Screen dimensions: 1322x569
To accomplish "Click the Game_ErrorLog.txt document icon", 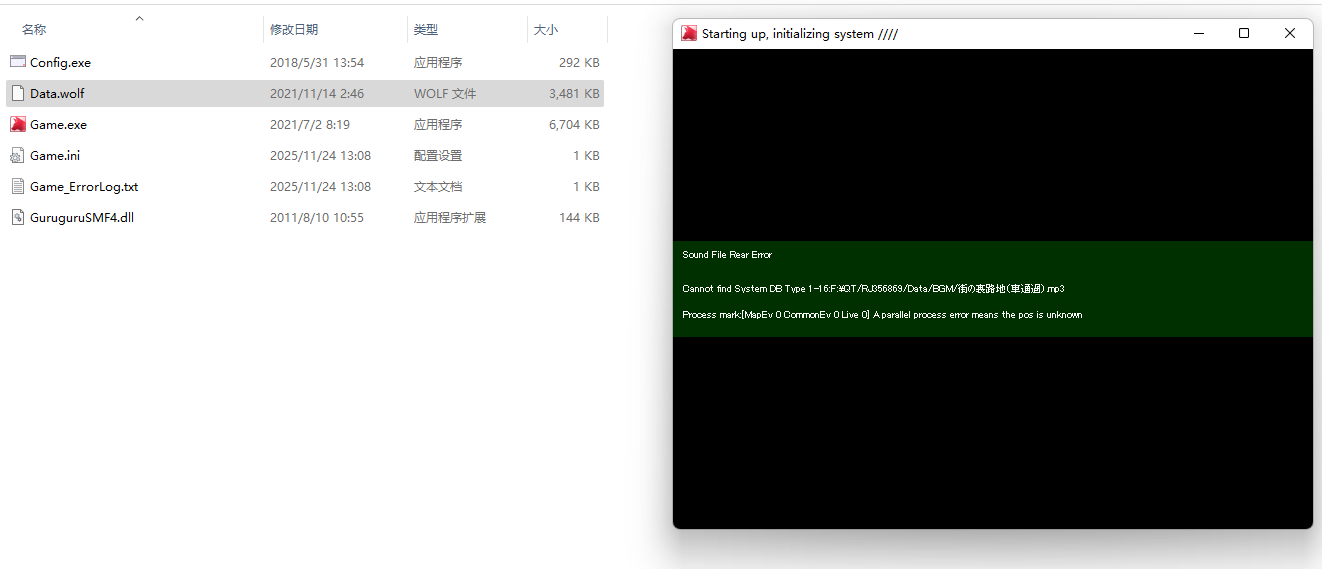I will click(x=17, y=186).
